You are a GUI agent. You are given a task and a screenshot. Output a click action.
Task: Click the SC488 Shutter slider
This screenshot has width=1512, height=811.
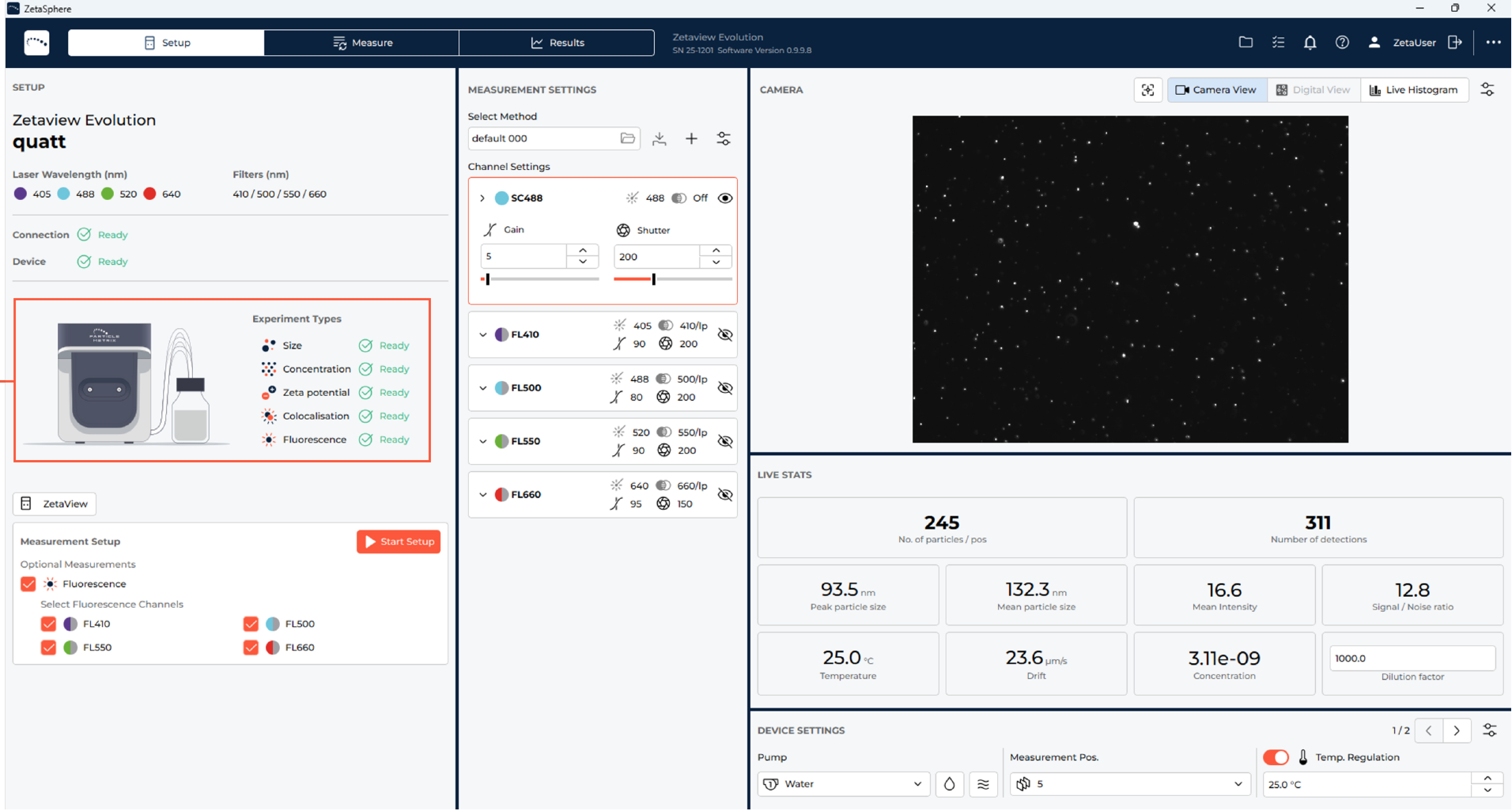click(x=672, y=279)
